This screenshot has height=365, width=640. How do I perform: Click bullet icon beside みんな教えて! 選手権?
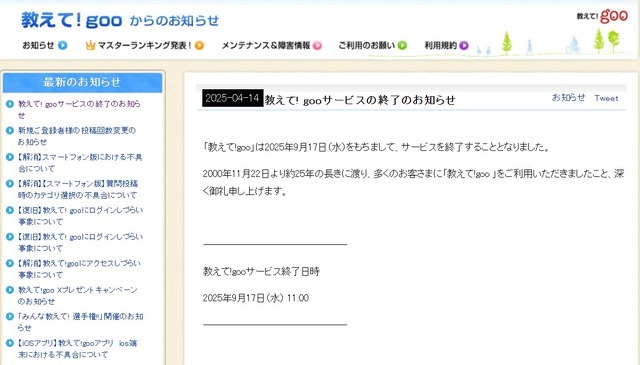10,316
